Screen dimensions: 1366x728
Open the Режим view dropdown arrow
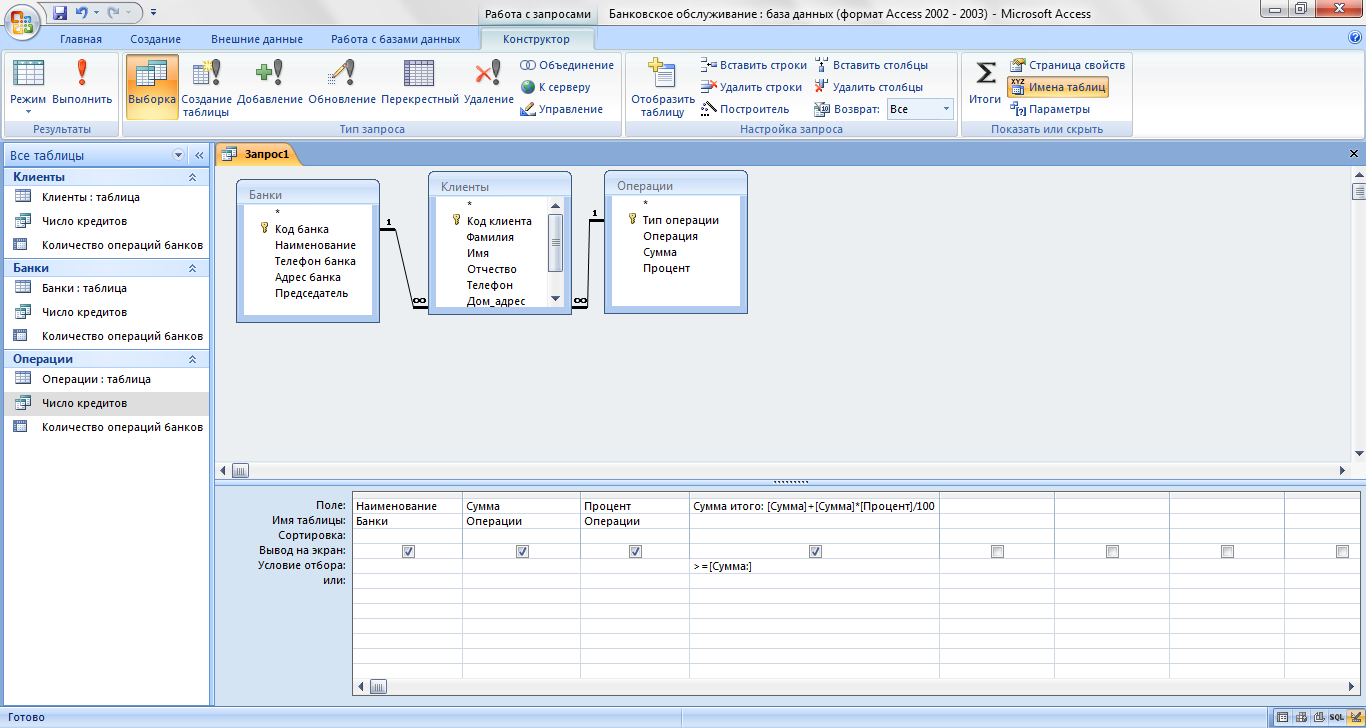click(x=28, y=111)
